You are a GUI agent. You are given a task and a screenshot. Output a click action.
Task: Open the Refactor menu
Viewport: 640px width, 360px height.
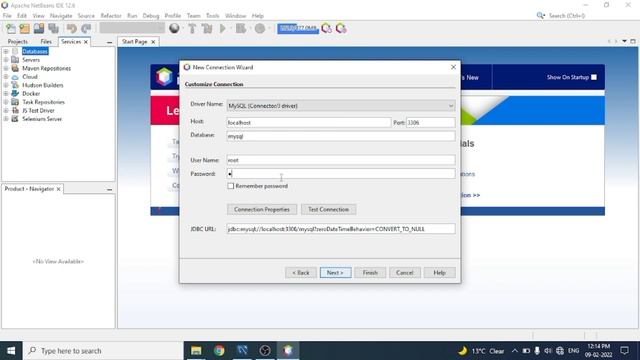(111, 16)
